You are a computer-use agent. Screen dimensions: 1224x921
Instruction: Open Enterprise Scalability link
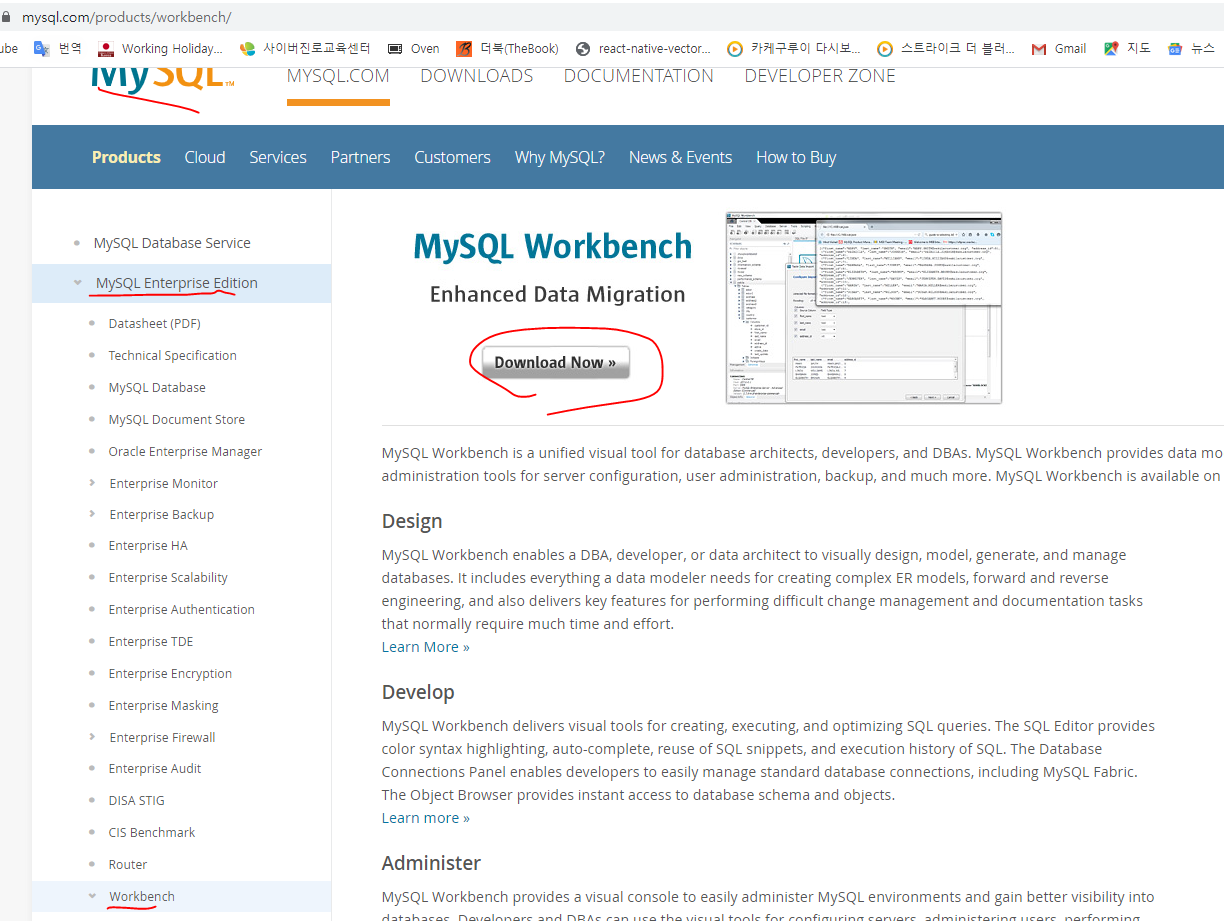click(168, 578)
